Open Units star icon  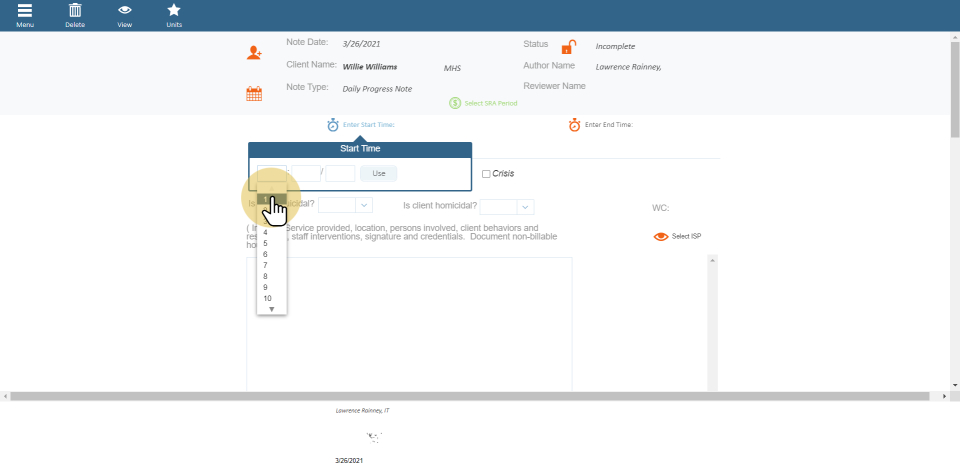(174, 11)
